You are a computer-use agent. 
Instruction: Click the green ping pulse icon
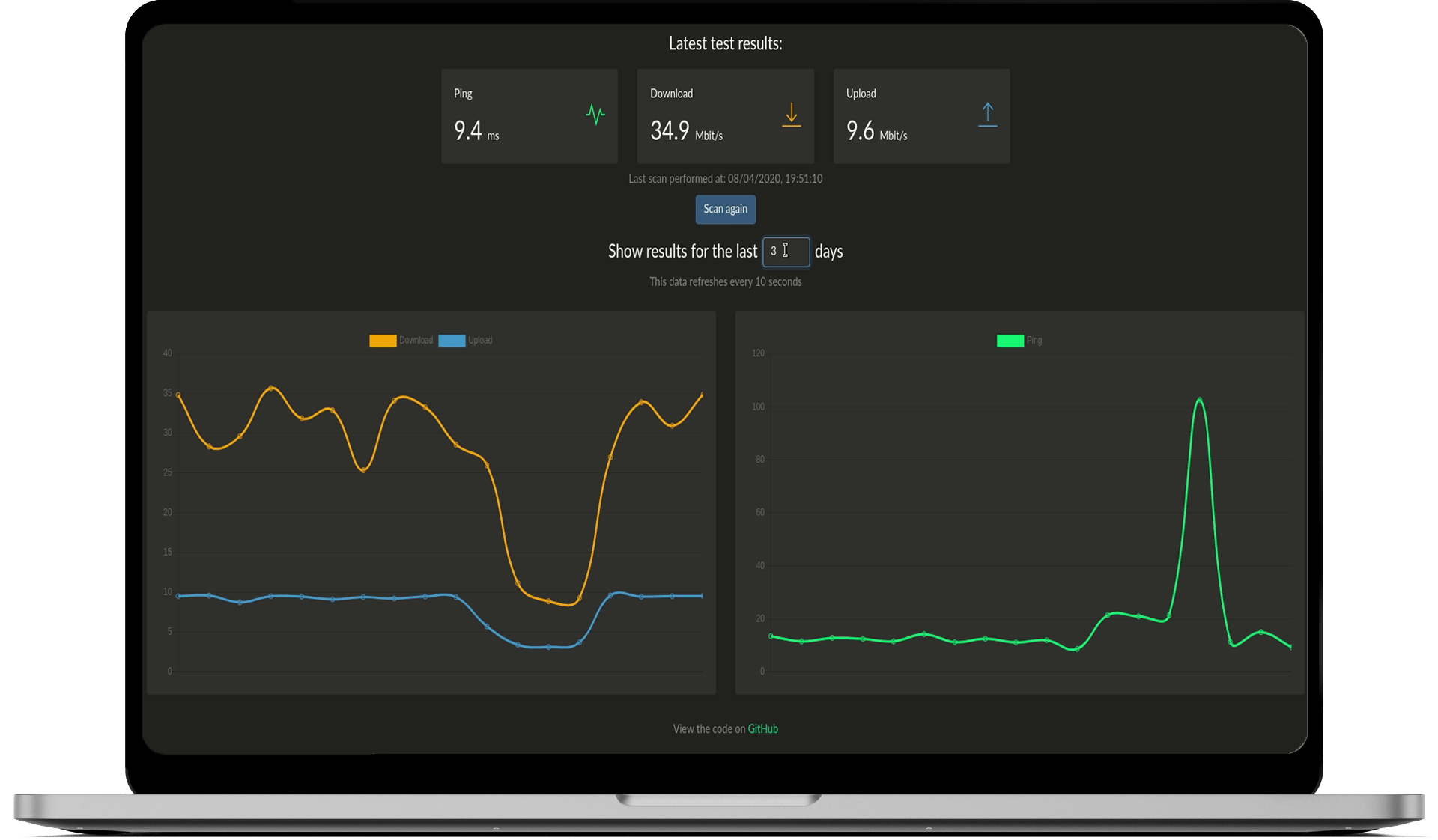coord(595,115)
